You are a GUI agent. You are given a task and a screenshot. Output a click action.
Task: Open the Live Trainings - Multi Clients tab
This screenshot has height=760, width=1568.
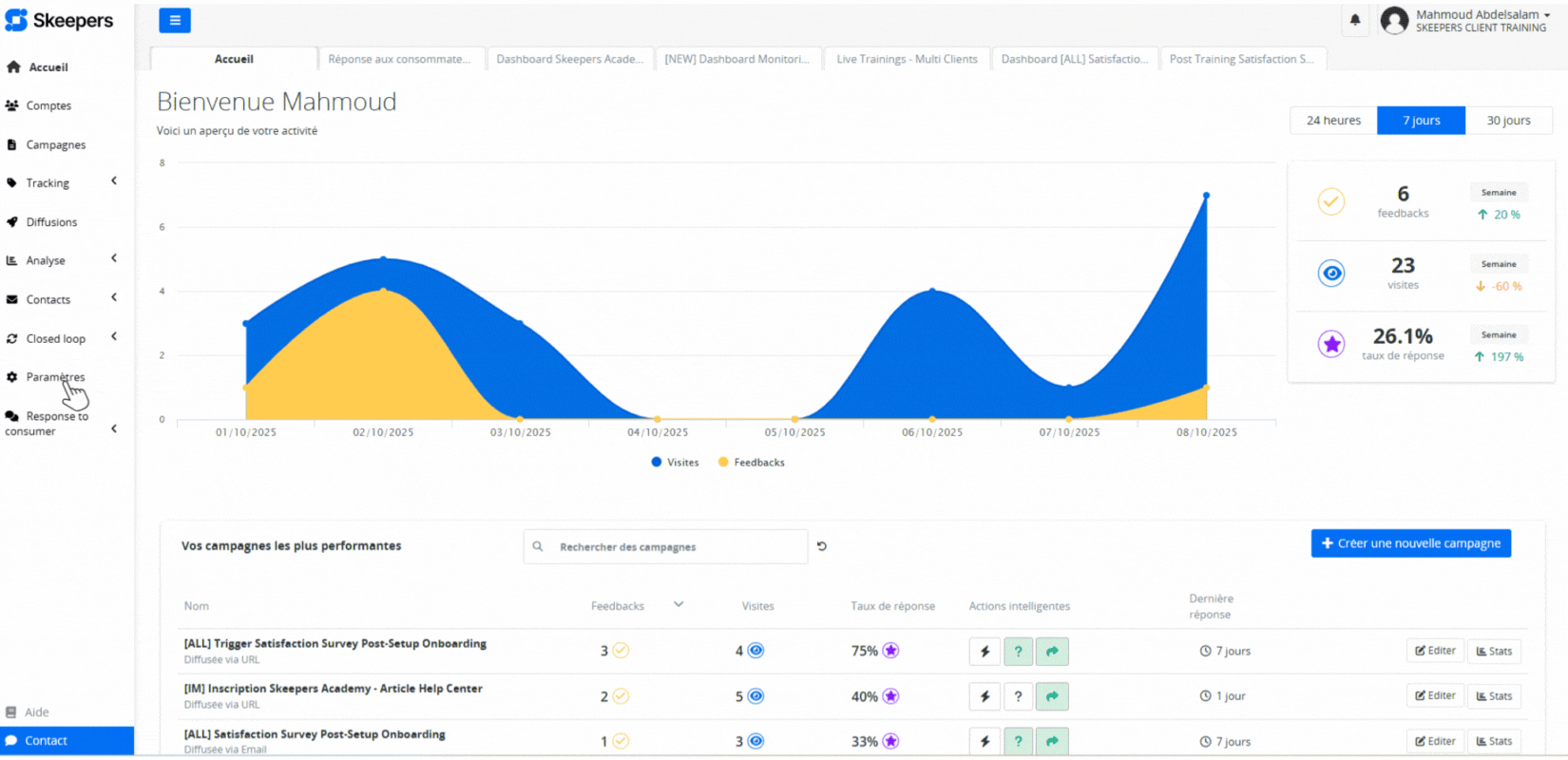tap(907, 59)
